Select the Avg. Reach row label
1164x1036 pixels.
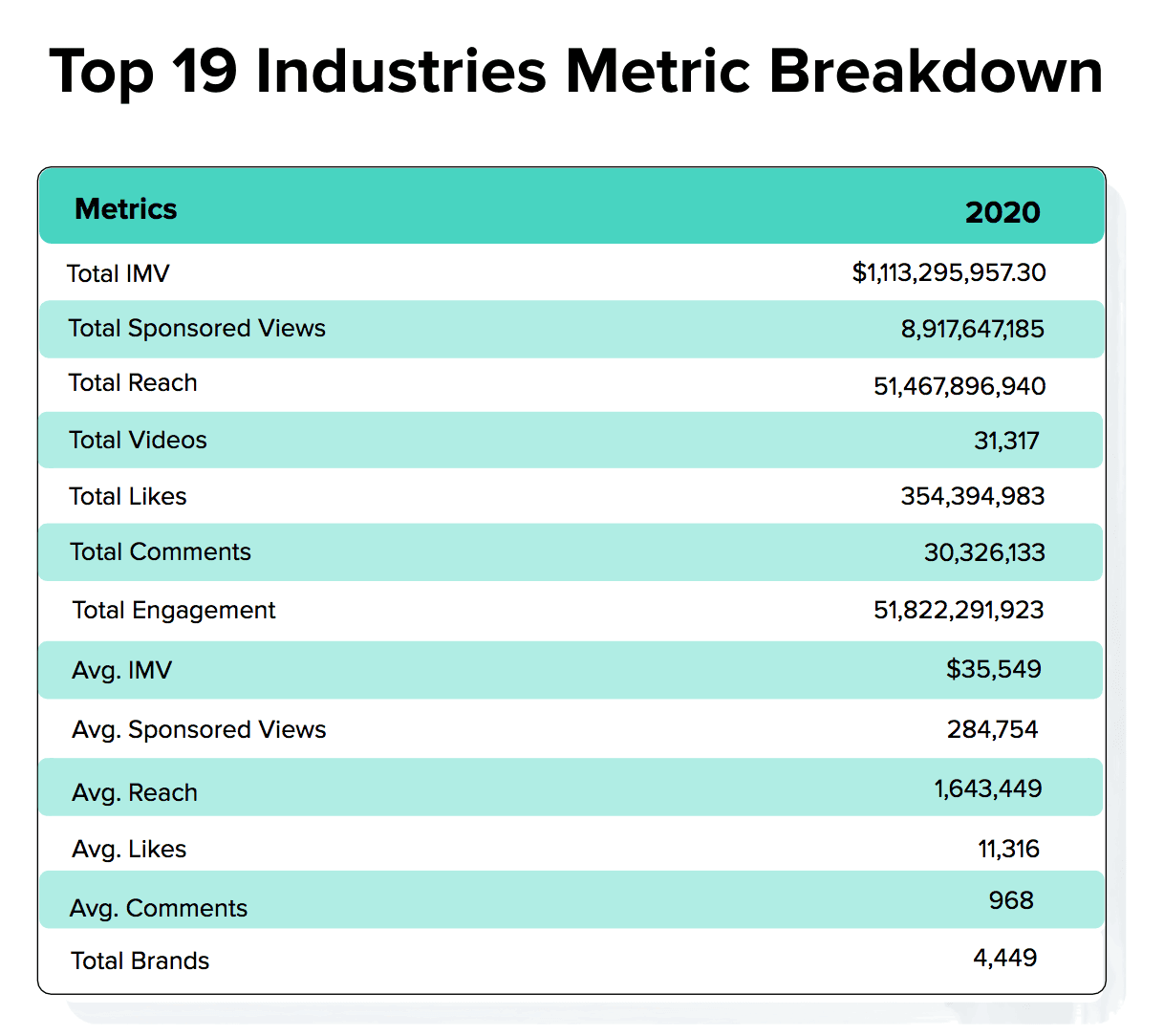coord(135,793)
